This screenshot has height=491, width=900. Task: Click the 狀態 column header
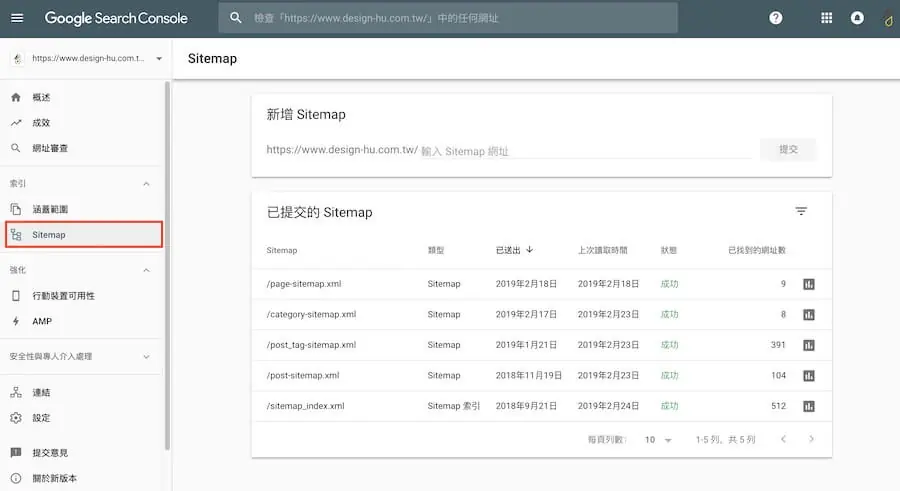[x=669, y=250]
